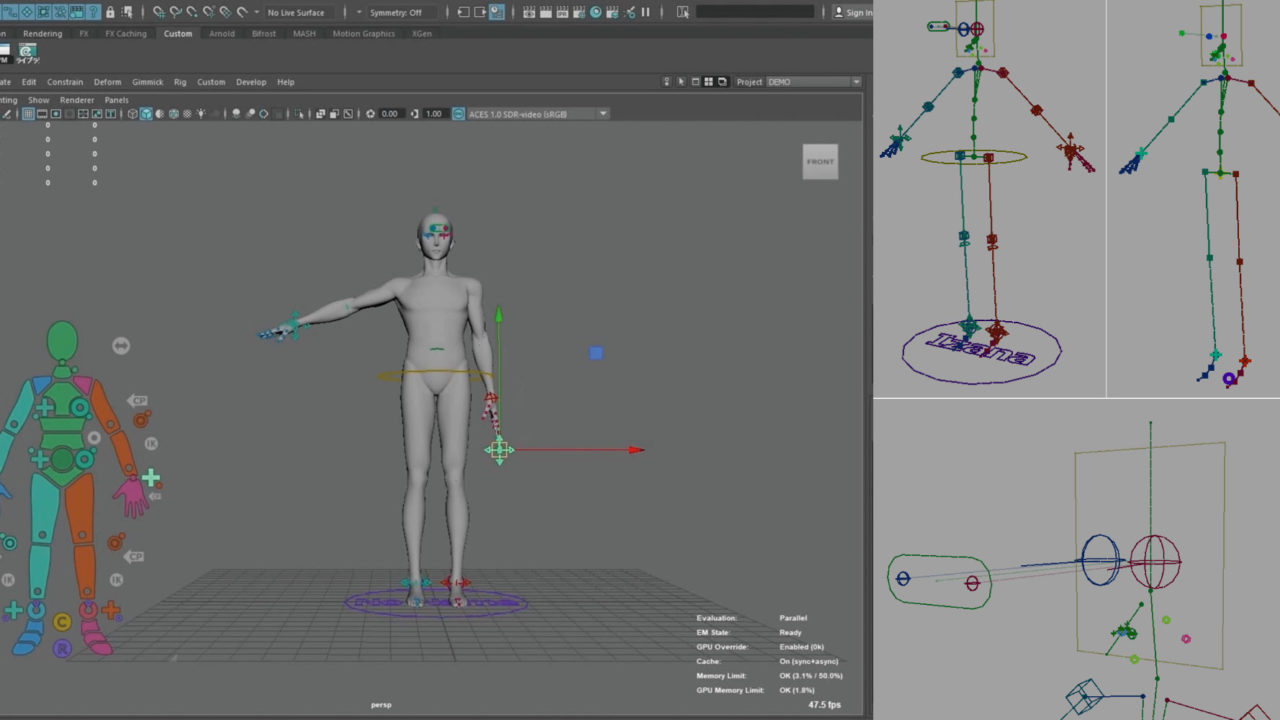This screenshot has height=720, width=1280.
Task: Open the ACES 1.0 SDR-video view transform dropdown
Action: pos(602,114)
